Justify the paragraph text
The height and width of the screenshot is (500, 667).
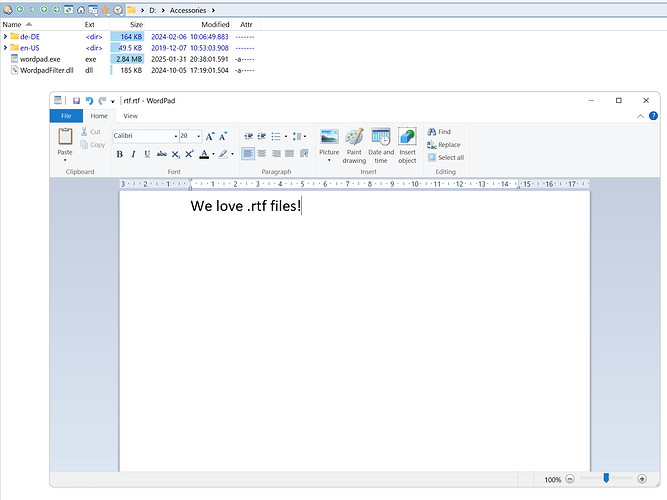[x=290, y=153]
